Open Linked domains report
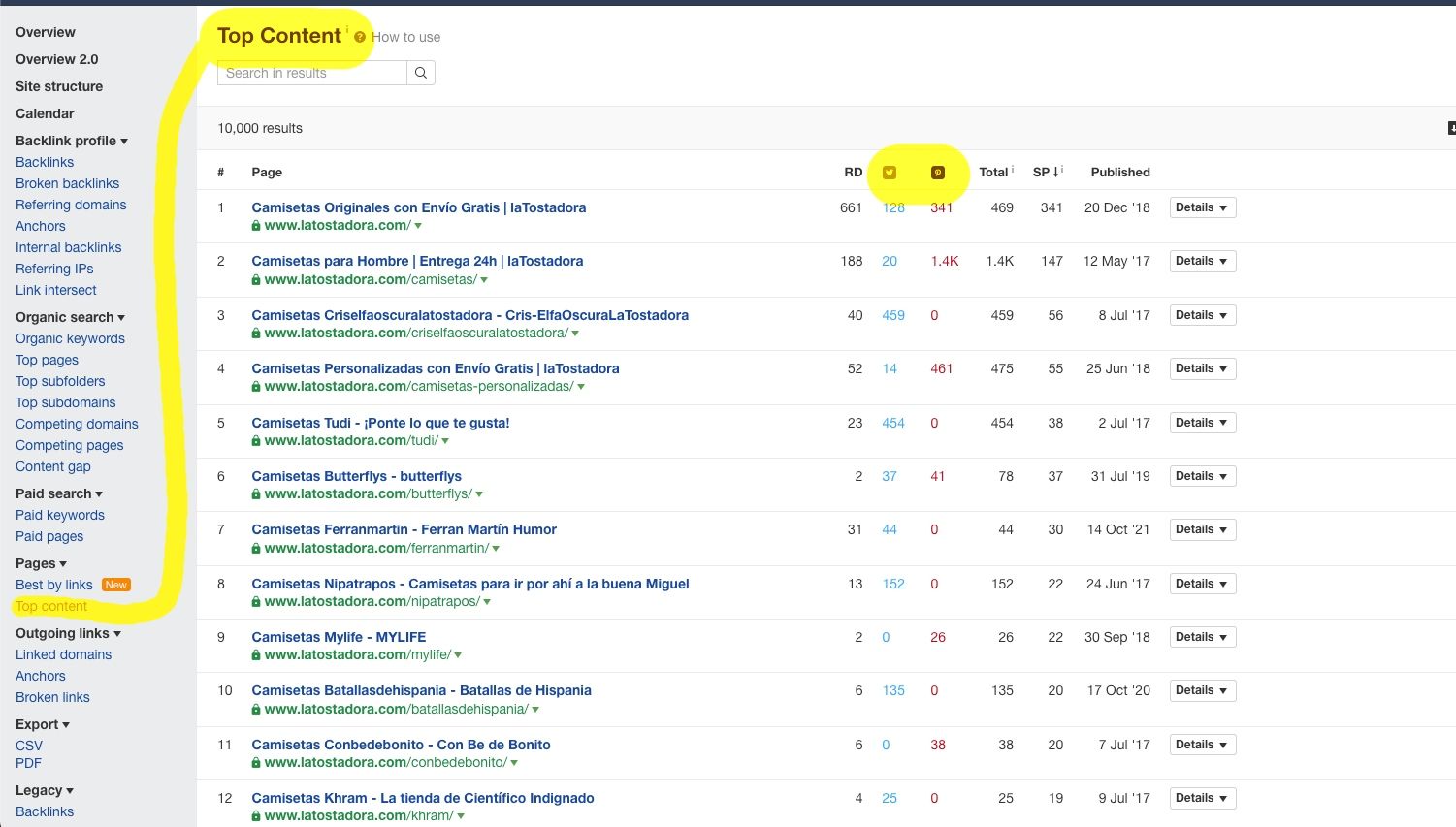 coord(64,654)
